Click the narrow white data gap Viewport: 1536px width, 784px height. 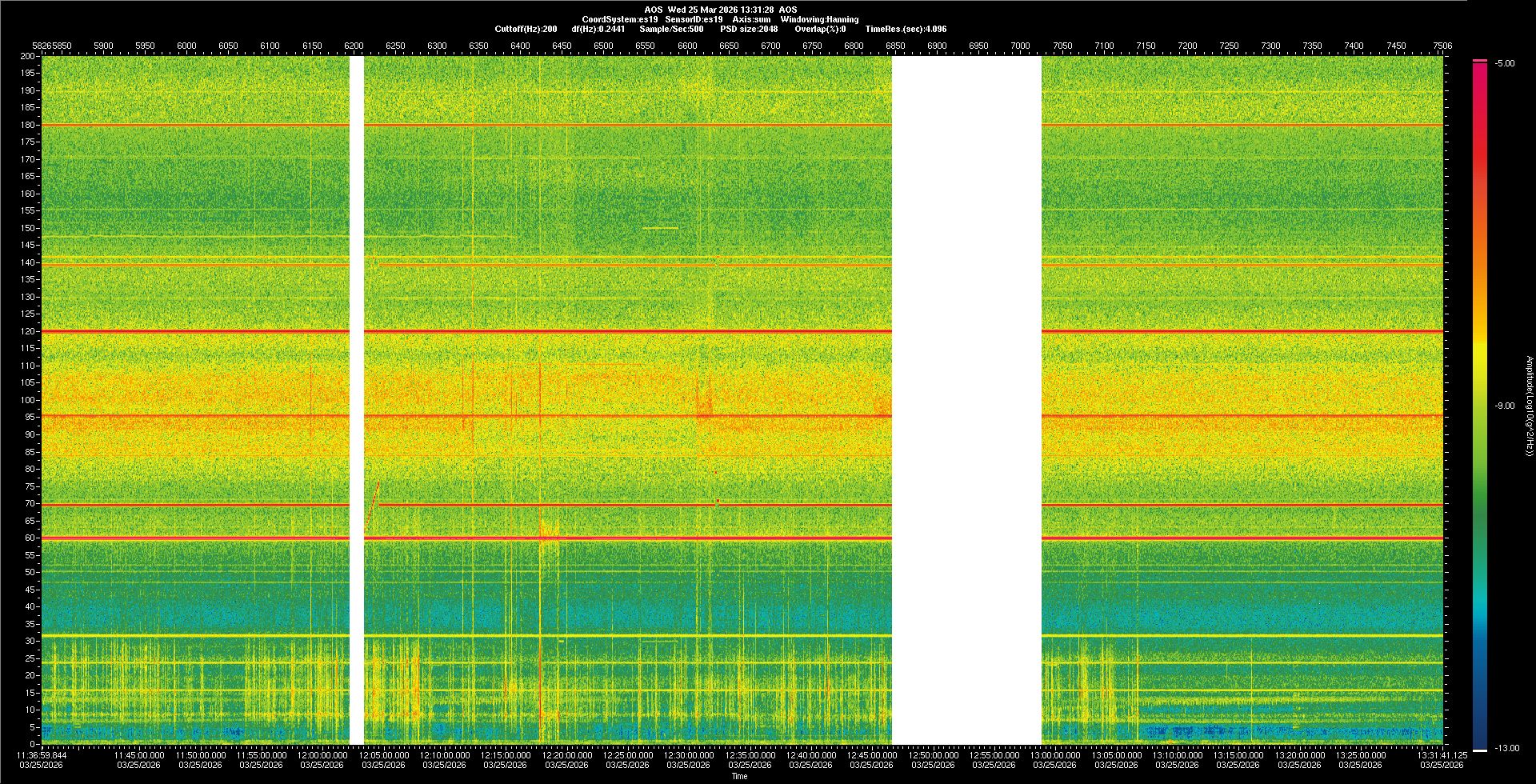pyautogui.click(x=357, y=400)
